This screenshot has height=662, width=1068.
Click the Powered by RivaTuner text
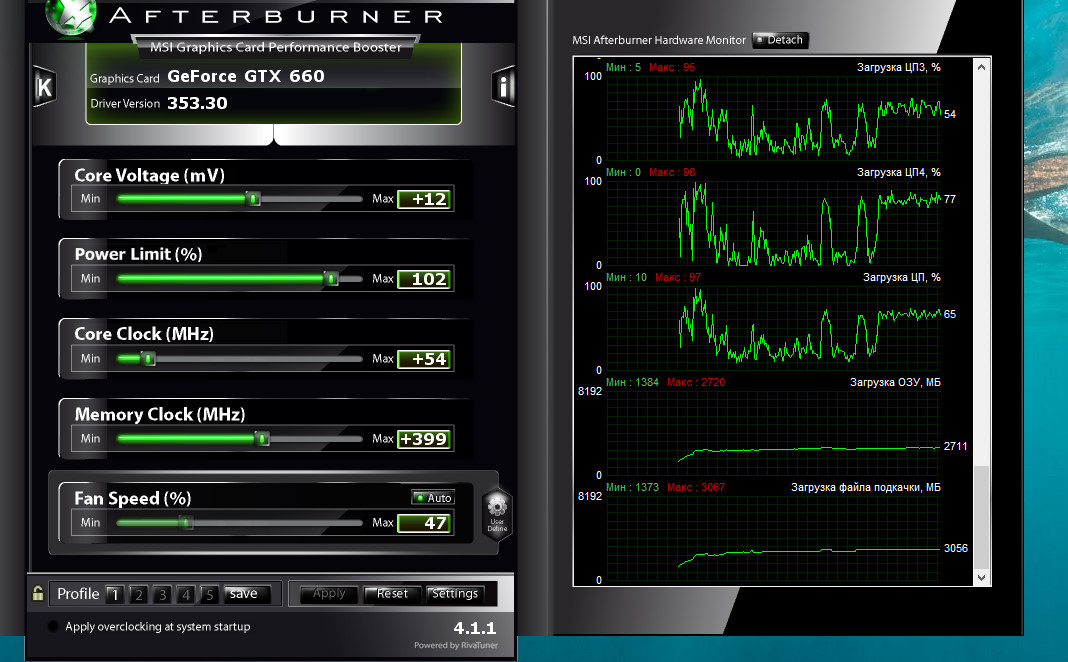[x=456, y=646]
